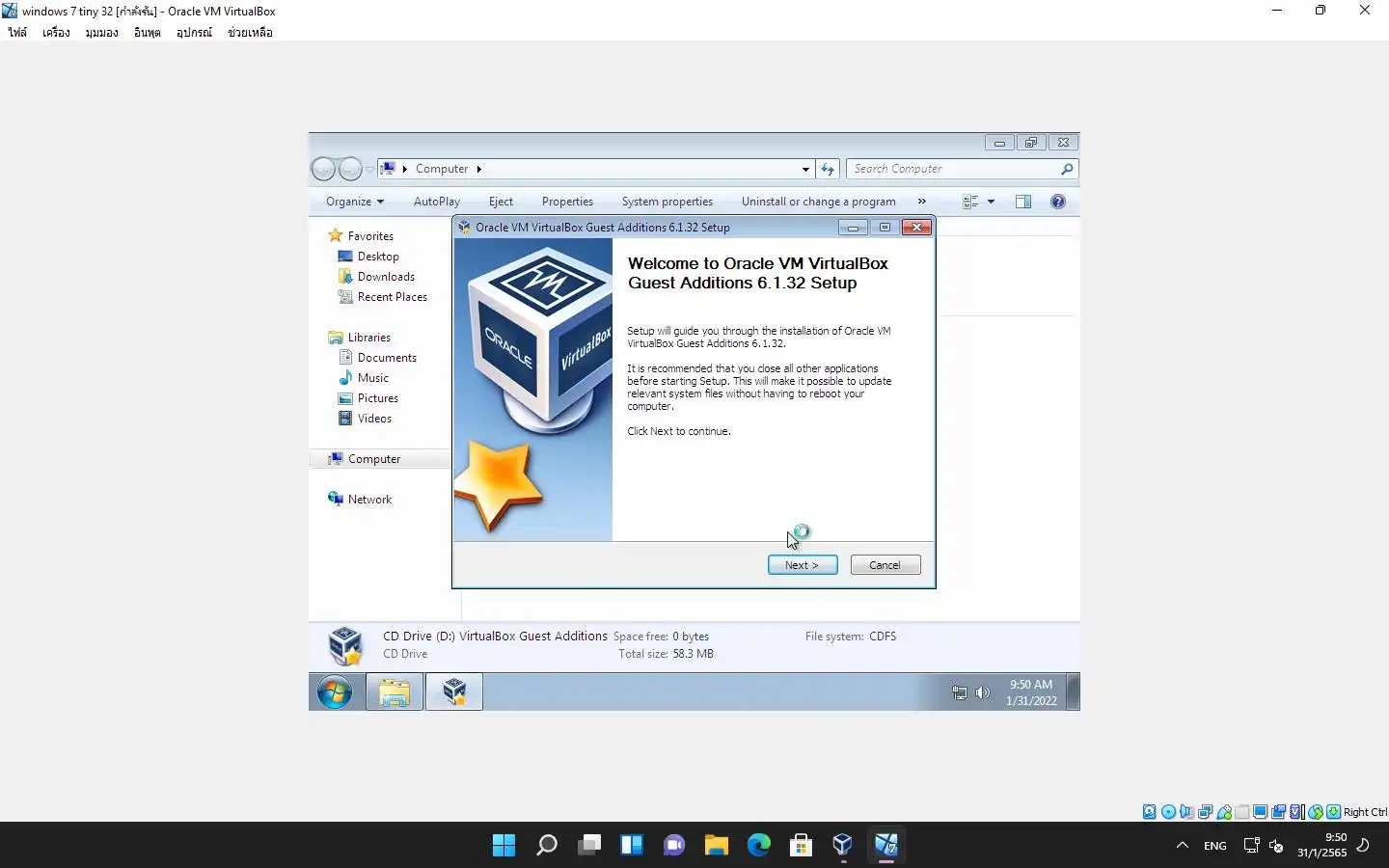This screenshot has width=1389, height=868.
Task: Click search magnifier icon in Explorer
Action: click(1067, 169)
